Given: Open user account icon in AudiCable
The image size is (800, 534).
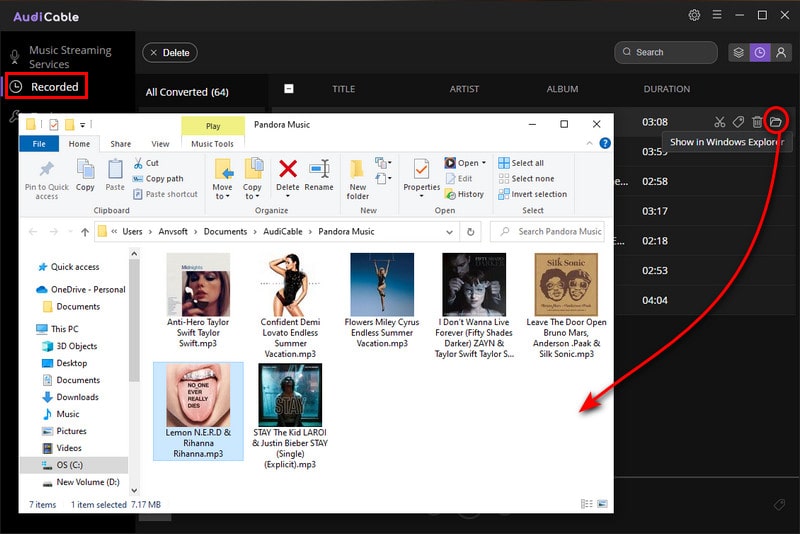Looking at the screenshot, I should point(781,53).
